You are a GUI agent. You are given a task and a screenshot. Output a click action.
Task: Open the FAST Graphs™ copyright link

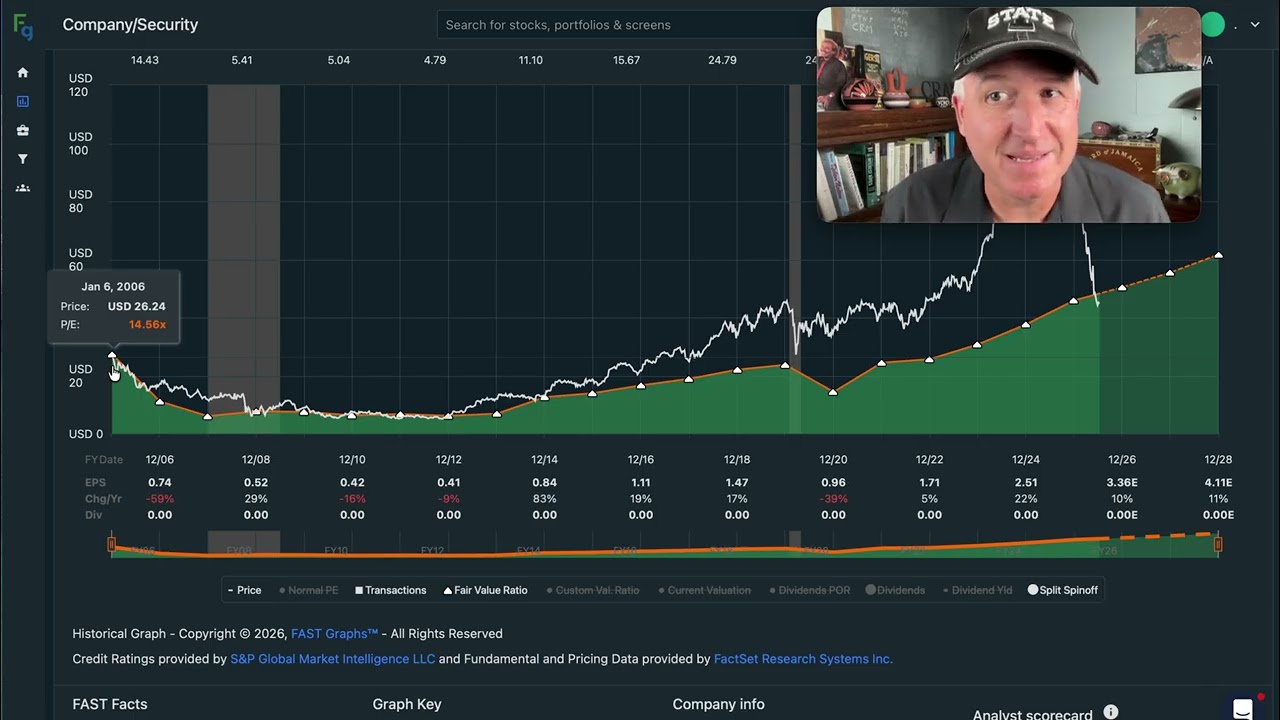(335, 634)
